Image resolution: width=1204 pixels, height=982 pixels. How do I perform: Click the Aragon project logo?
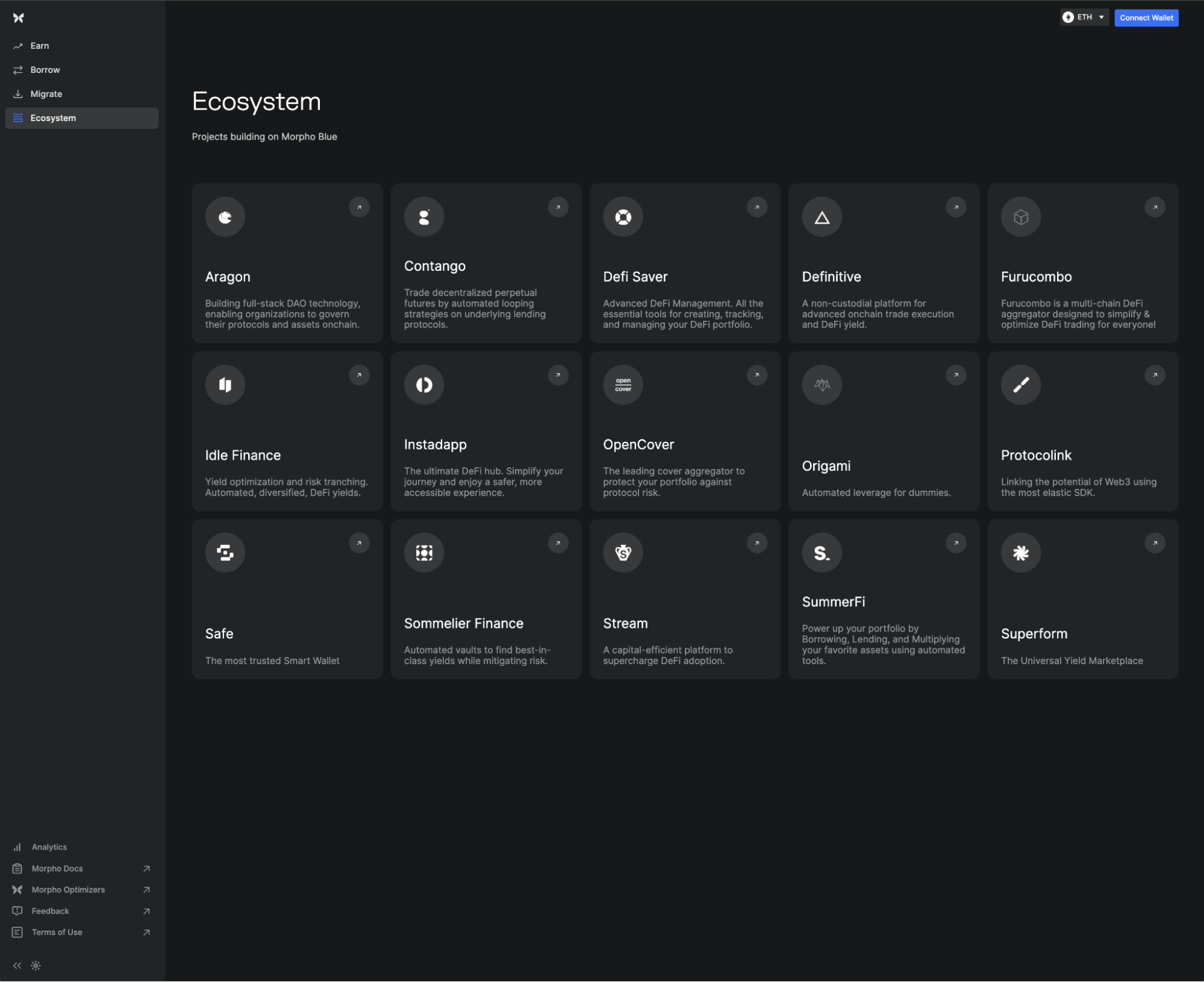(225, 216)
